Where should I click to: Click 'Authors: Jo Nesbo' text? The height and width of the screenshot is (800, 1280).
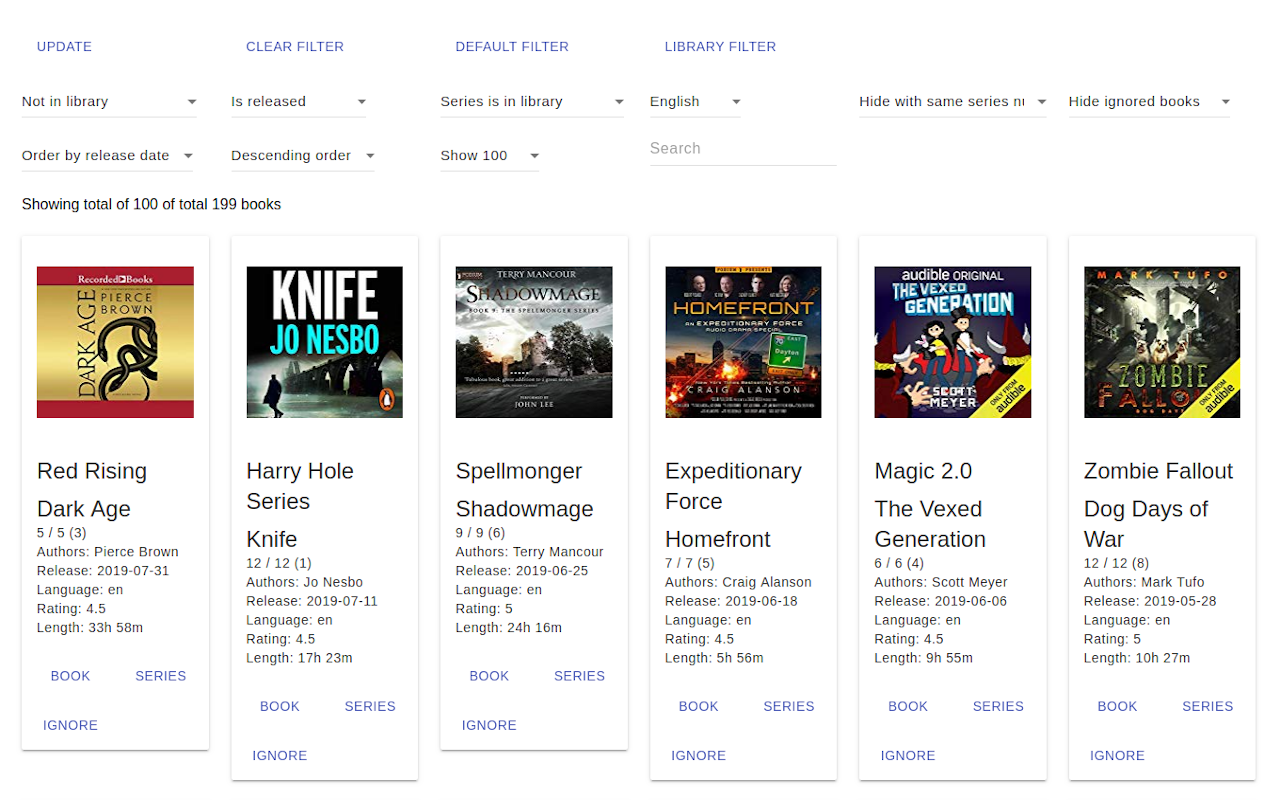(x=305, y=582)
